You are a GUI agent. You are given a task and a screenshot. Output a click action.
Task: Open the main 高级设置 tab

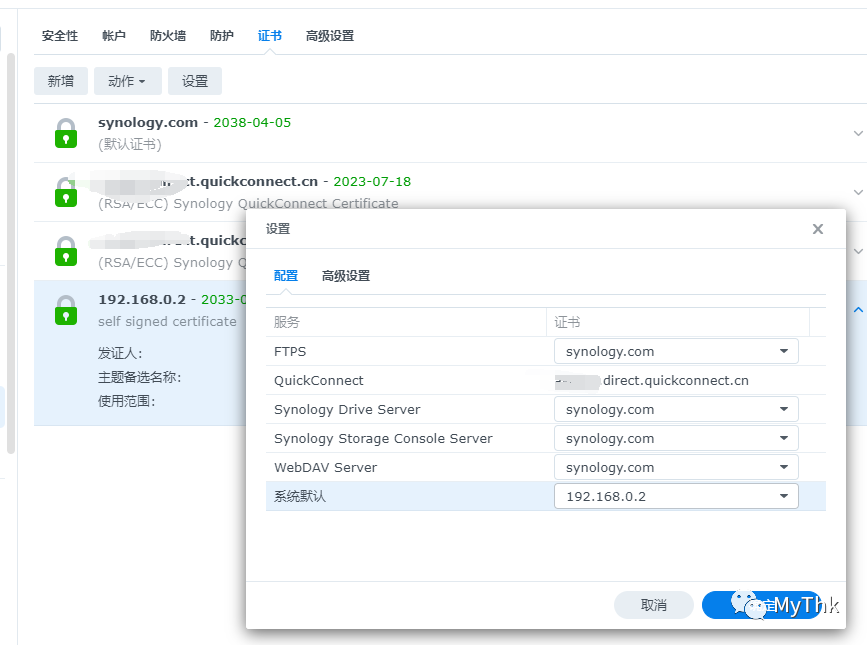point(330,36)
